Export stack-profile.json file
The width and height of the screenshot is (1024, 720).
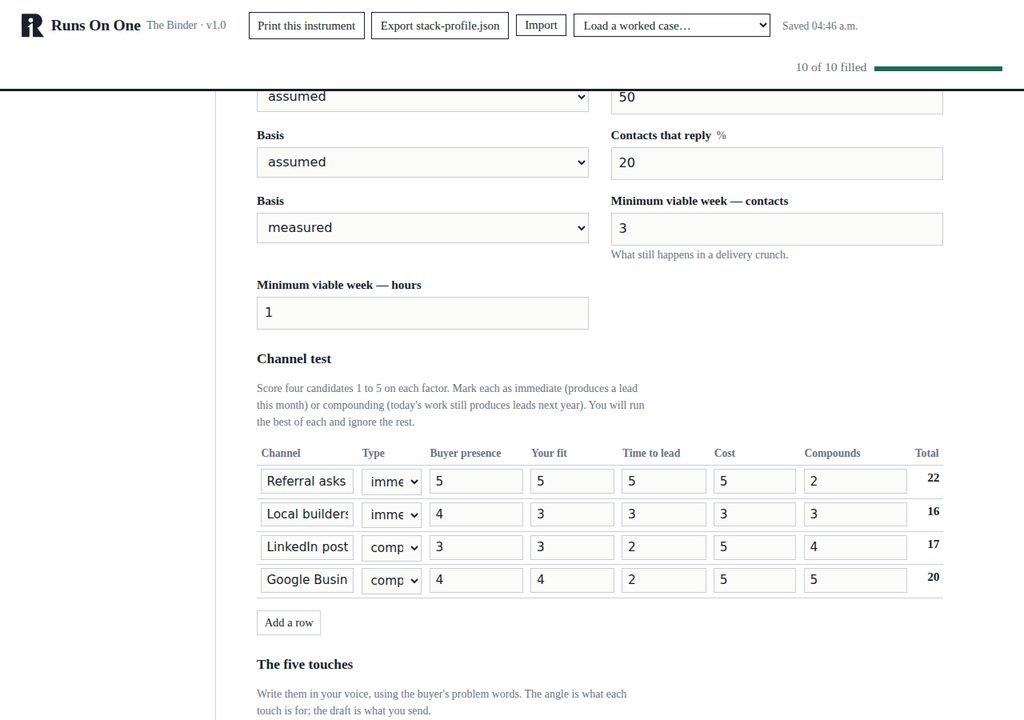click(x=440, y=25)
